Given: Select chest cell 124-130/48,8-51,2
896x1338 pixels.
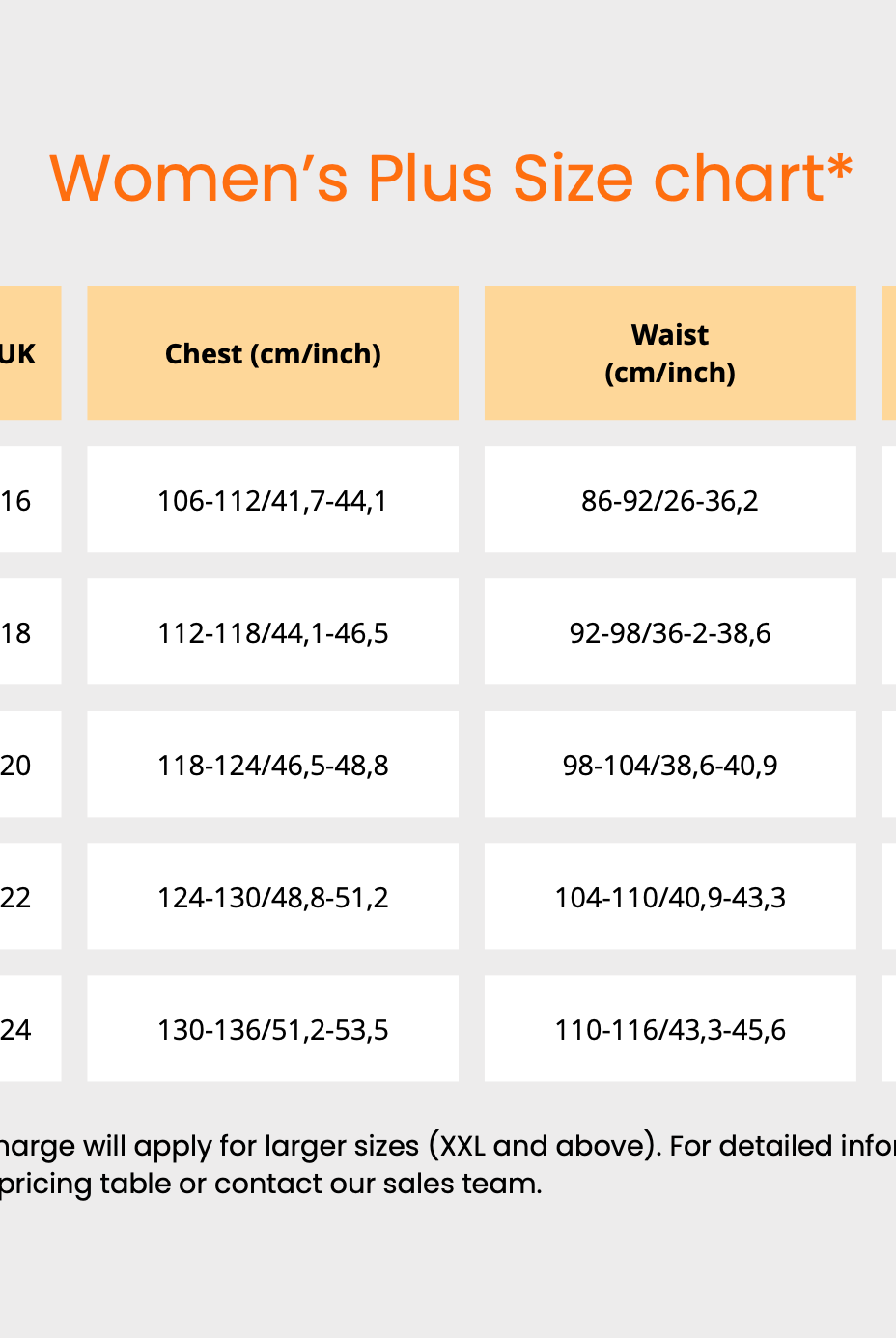Looking at the screenshot, I should [272, 897].
